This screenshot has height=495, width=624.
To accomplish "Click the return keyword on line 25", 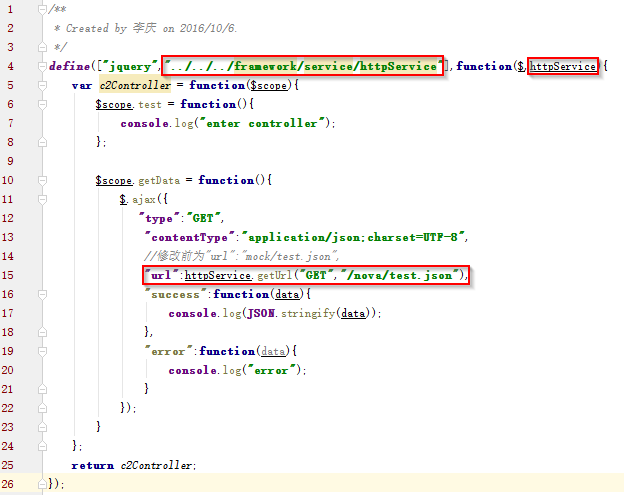I will tap(93, 466).
